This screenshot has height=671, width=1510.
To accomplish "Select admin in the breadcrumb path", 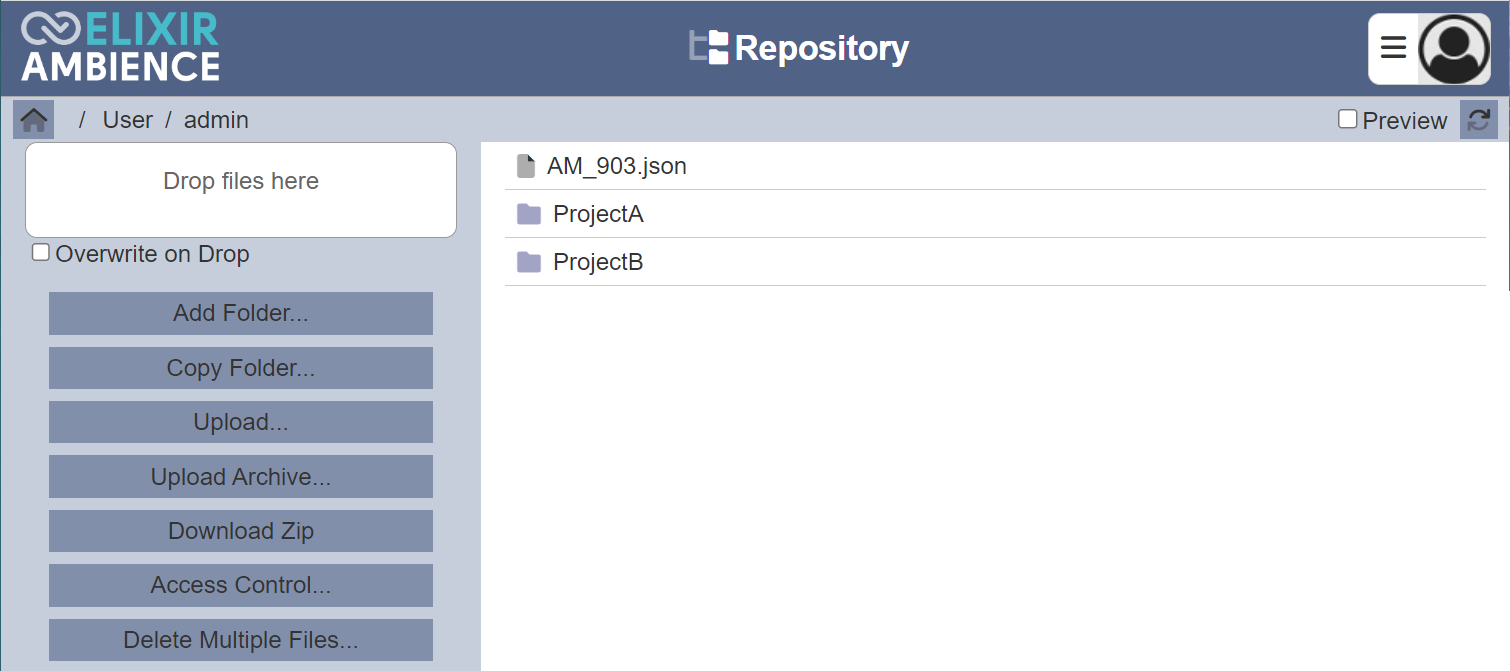I will coord(216,120).
